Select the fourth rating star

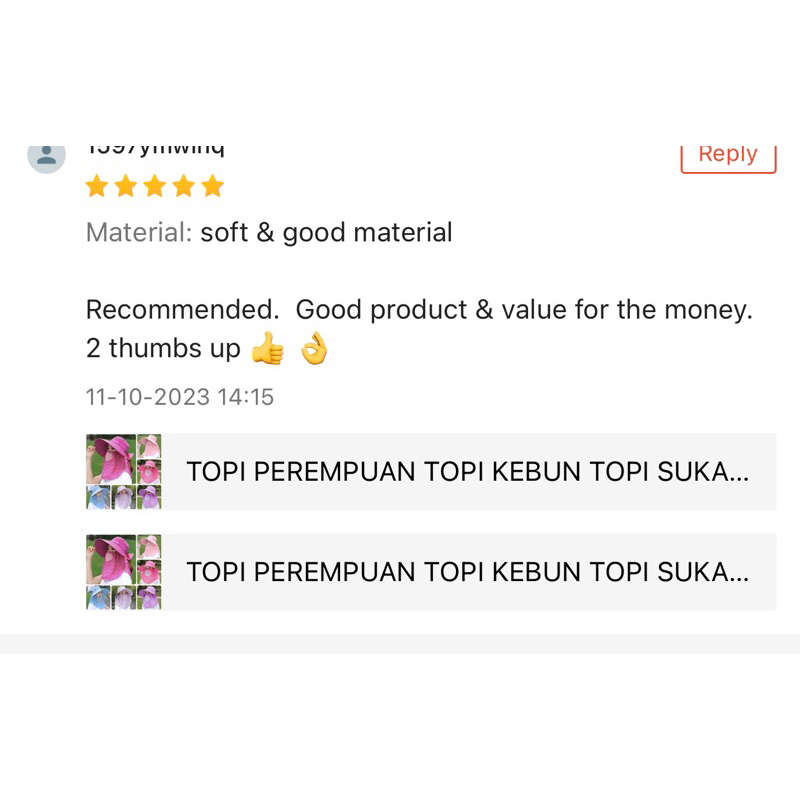184,186
